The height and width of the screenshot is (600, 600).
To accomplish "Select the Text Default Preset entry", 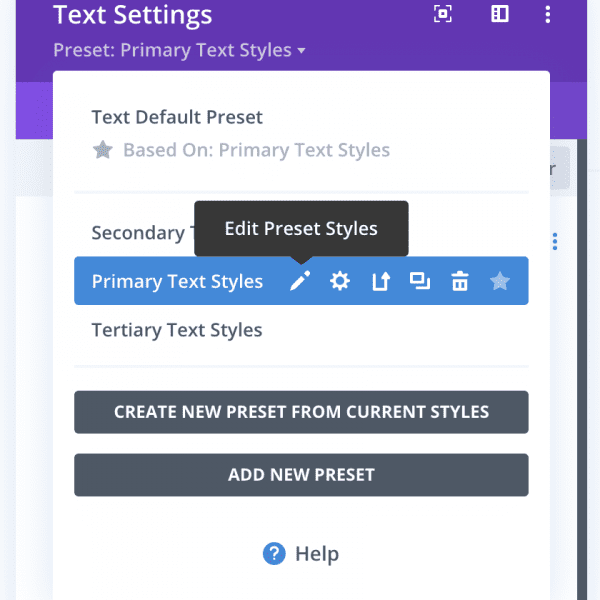I will coord(177,117).
